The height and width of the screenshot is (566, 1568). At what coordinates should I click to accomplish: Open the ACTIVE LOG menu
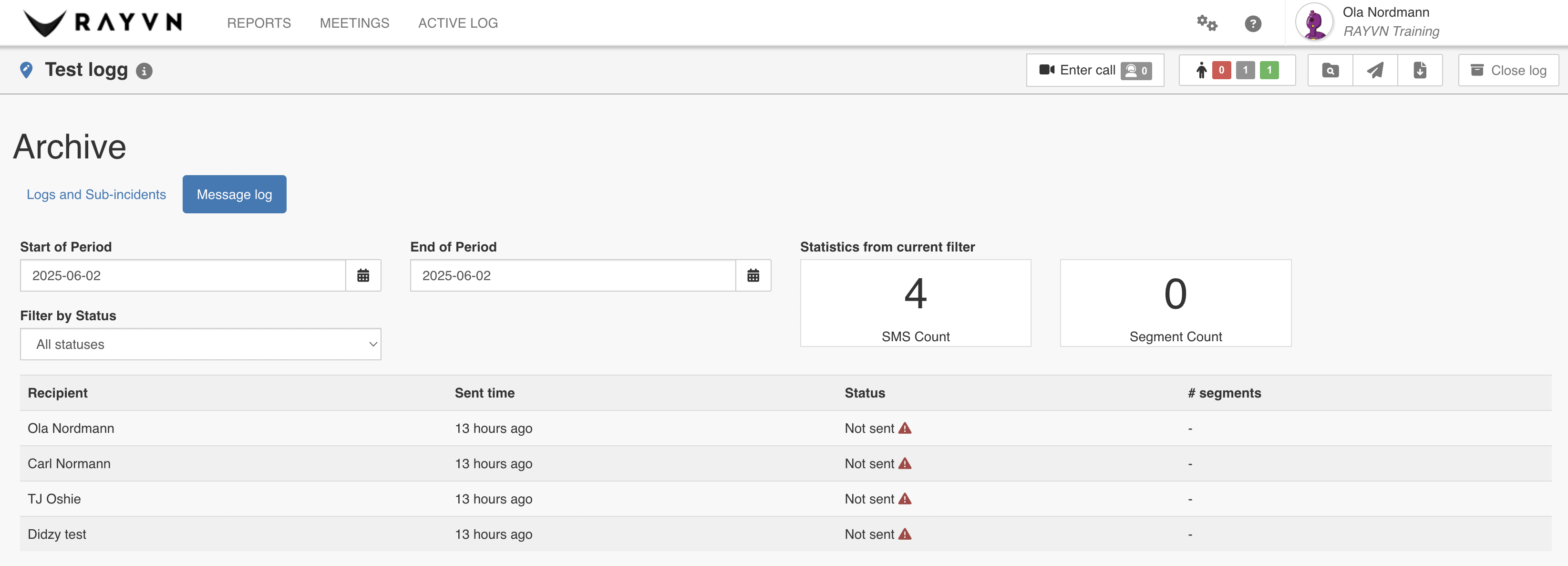(458, 23)
